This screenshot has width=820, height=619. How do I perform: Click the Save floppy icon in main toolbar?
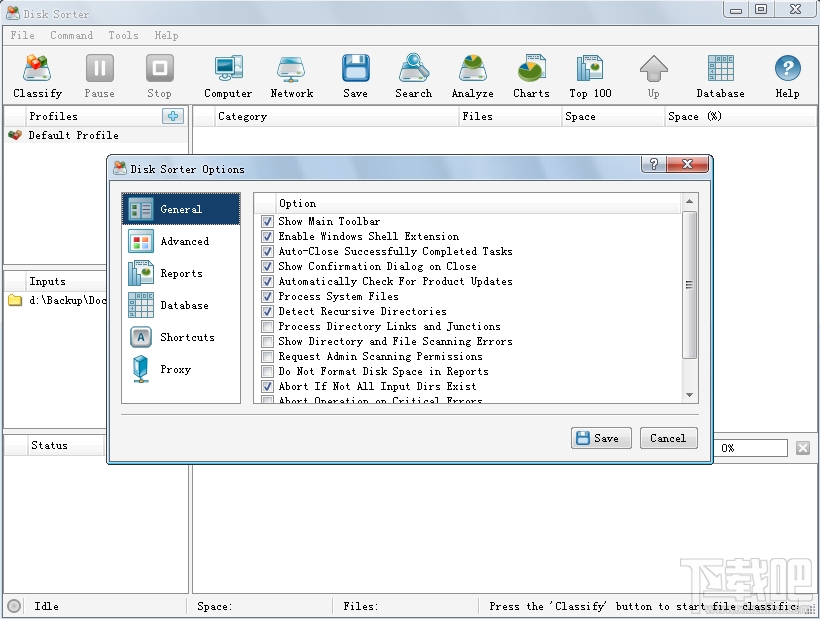356,68
